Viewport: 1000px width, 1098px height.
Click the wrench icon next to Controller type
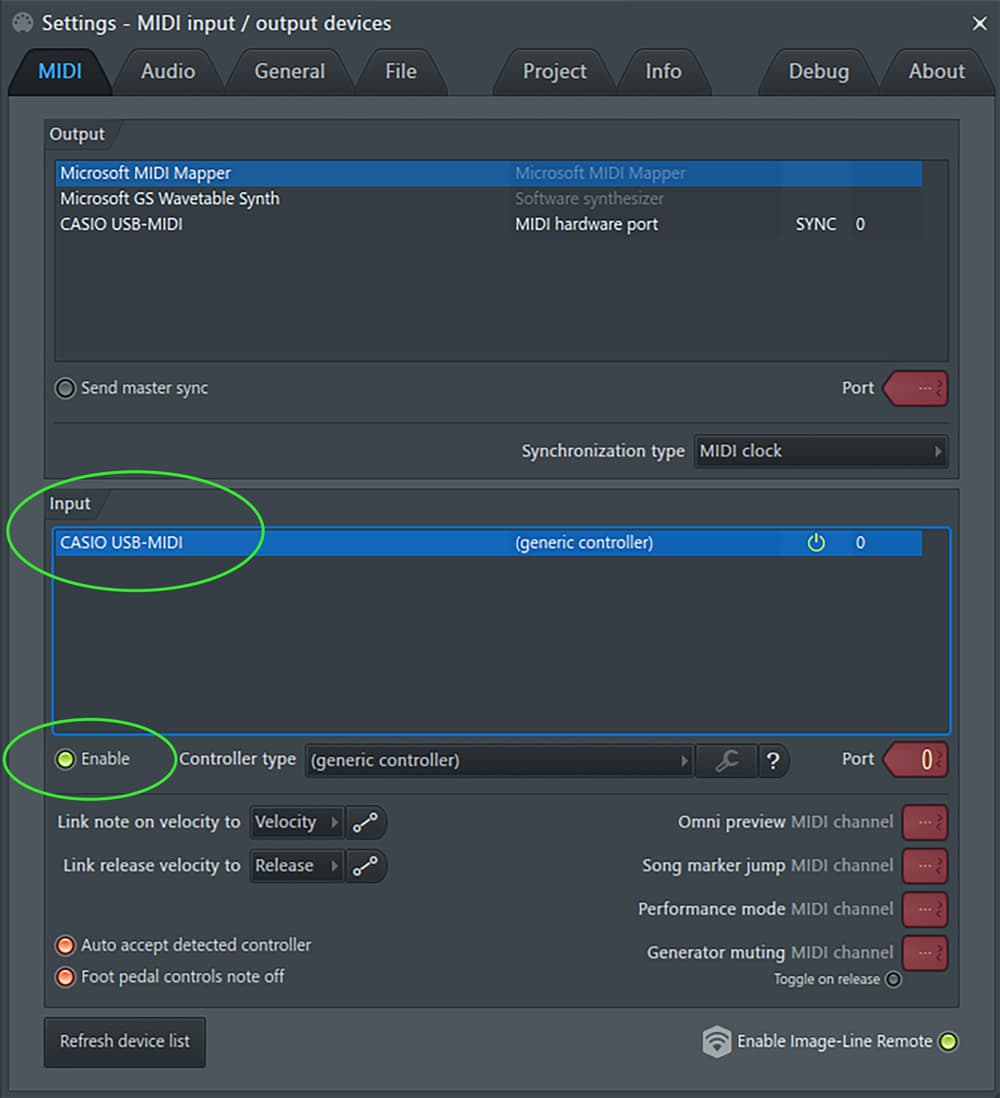(x=726, y=761)
